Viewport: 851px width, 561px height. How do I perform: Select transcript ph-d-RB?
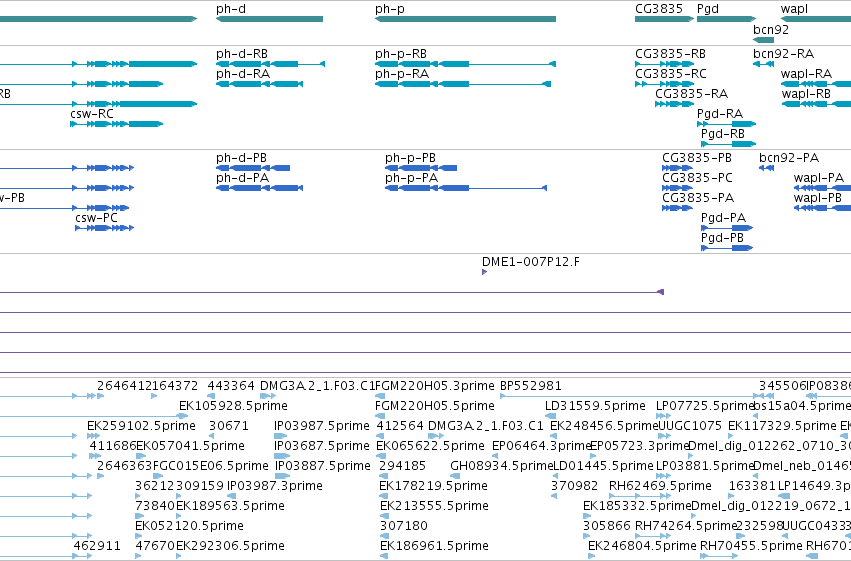click(242, 54)
